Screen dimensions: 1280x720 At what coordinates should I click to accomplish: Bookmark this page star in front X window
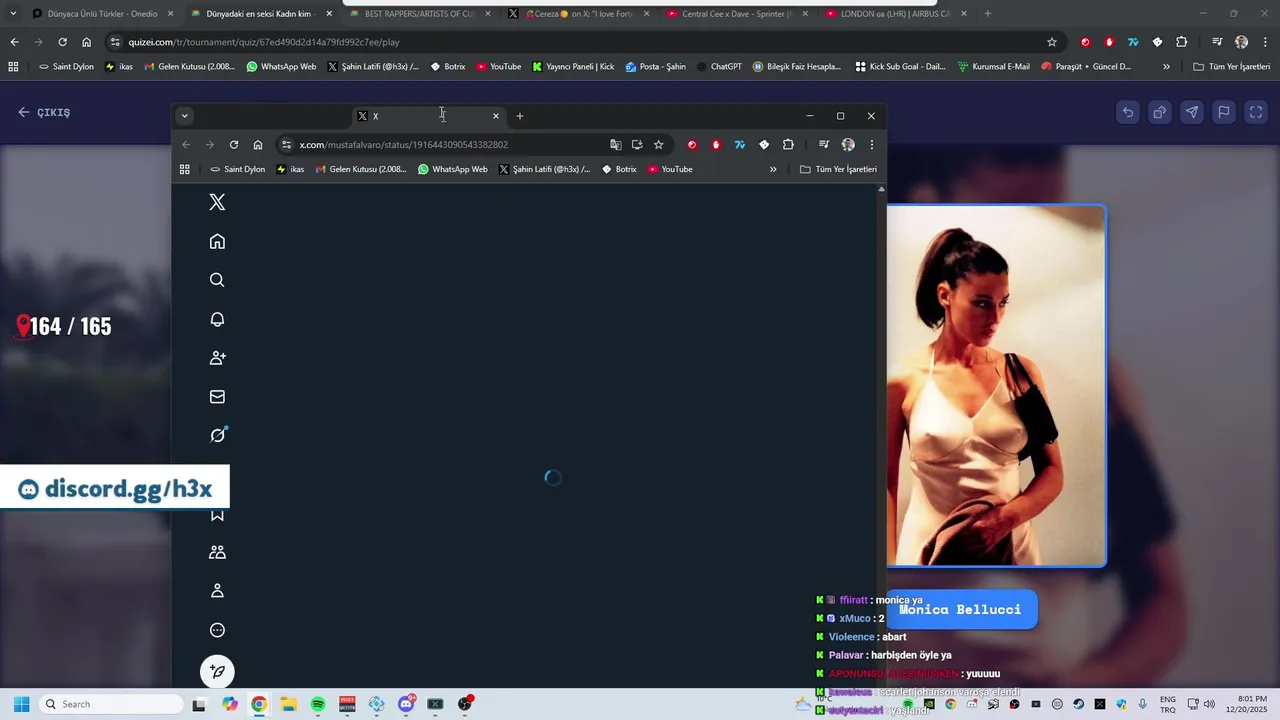[x=658, y=144]
